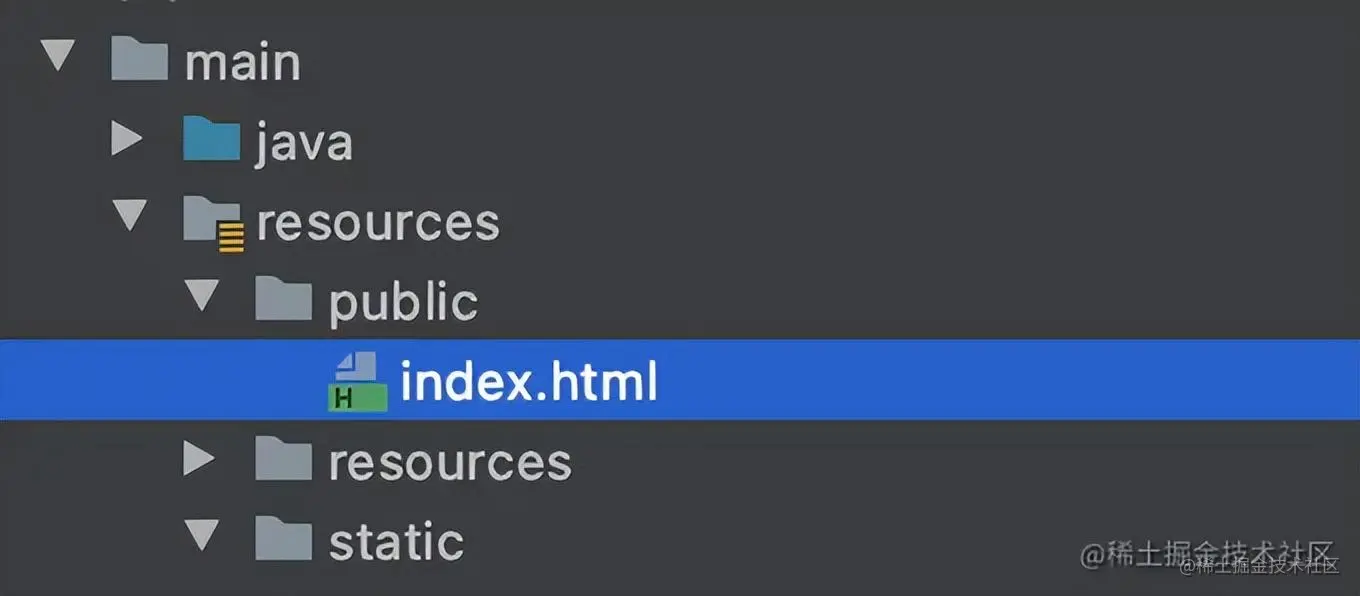Click the main folder icon

138,61
